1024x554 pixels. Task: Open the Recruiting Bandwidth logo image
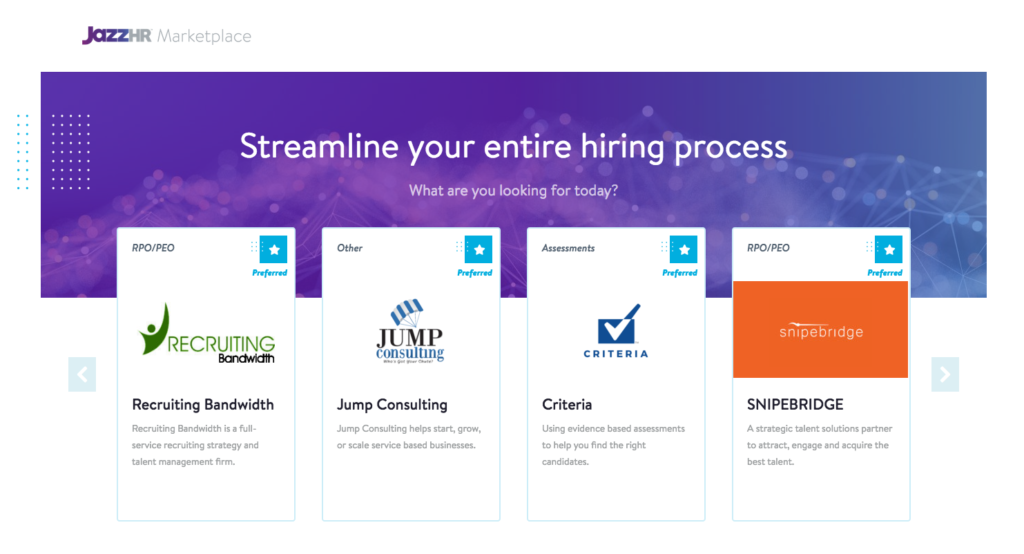click(206, 333)
